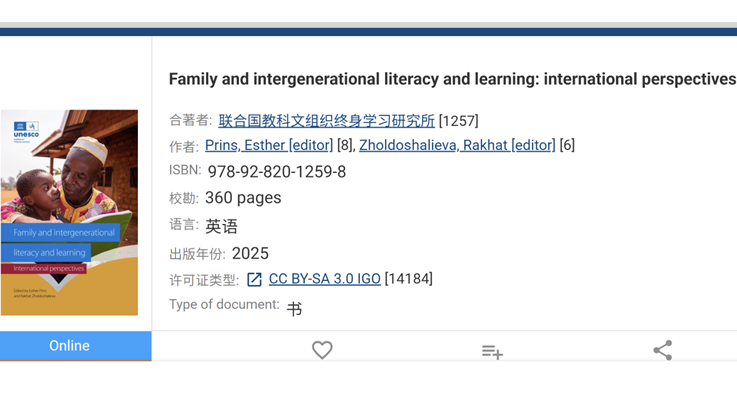
Task: Click the [14184] count beside license
Action: coord(408,279)
